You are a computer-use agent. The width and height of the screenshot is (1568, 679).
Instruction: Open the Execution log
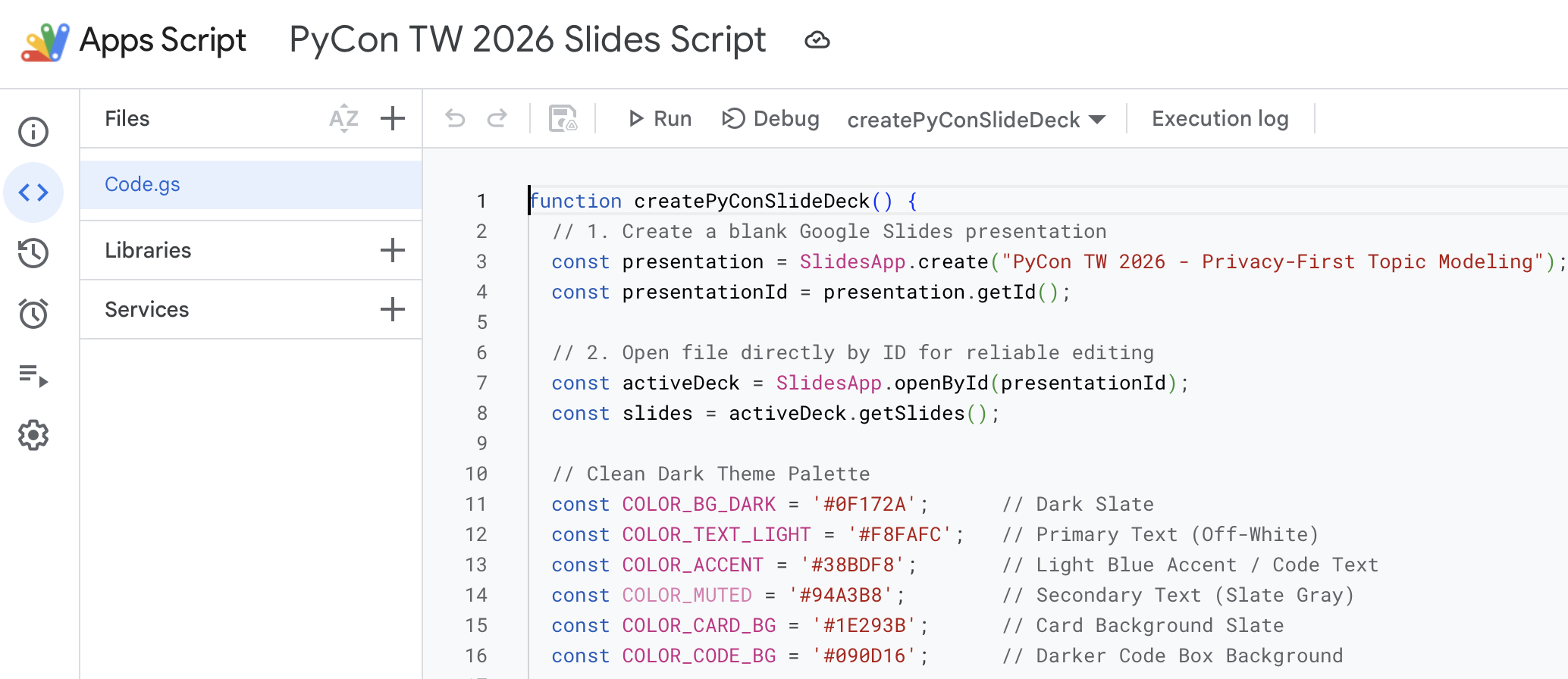click(1220, 119)
